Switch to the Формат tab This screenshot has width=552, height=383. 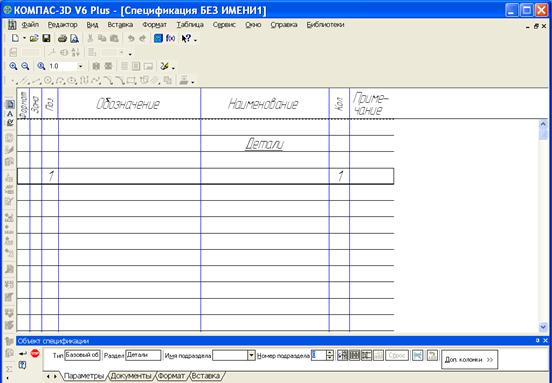(170, 376)
